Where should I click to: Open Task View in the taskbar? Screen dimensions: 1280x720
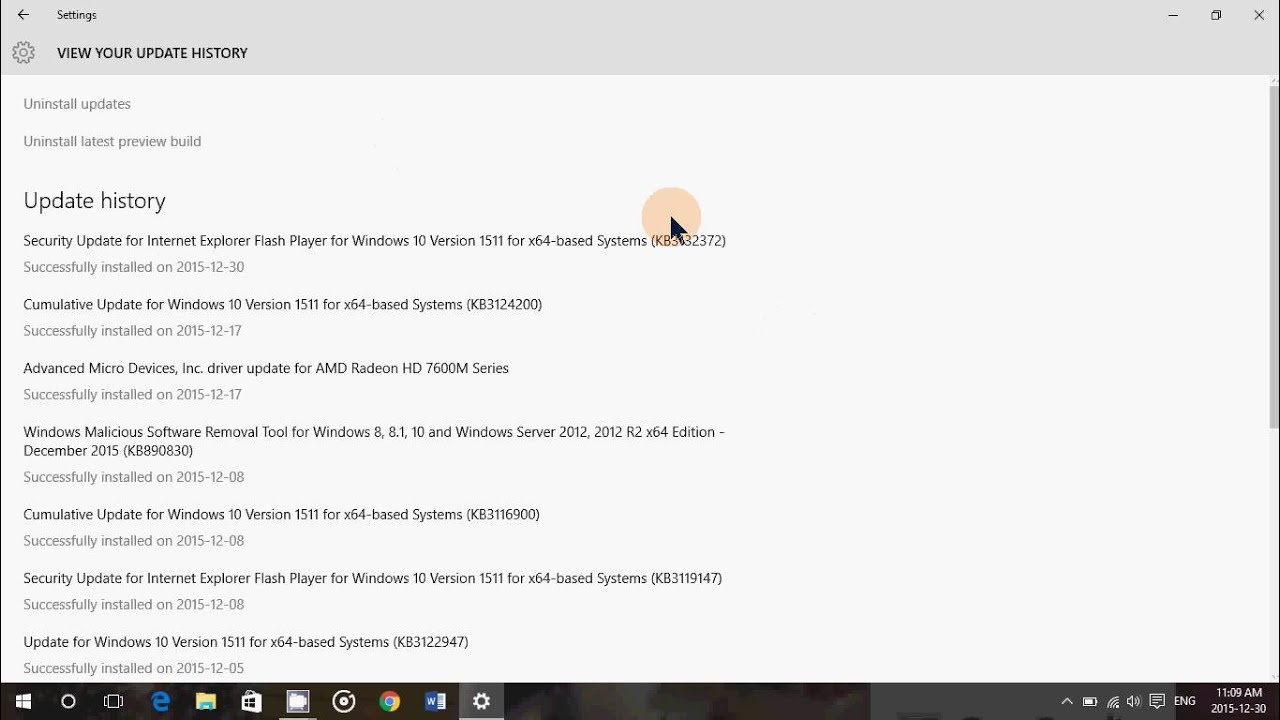pos(114,702)
